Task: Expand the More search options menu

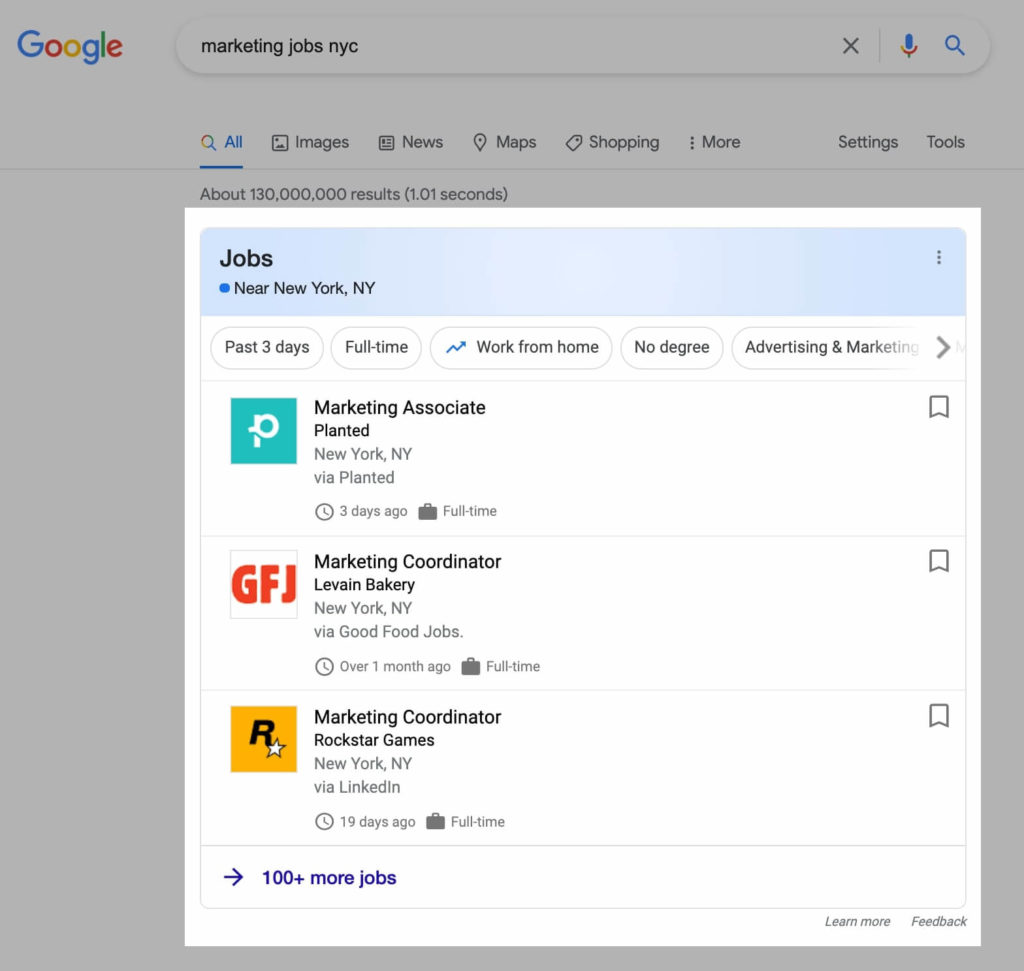Action: tap(714, 142)
